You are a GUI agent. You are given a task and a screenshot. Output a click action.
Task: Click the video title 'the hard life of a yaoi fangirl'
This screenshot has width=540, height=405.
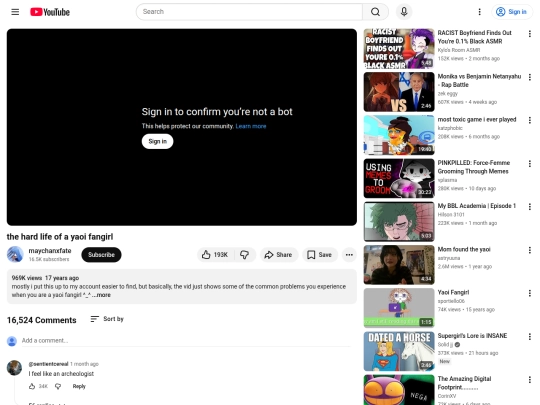[60, 237]
